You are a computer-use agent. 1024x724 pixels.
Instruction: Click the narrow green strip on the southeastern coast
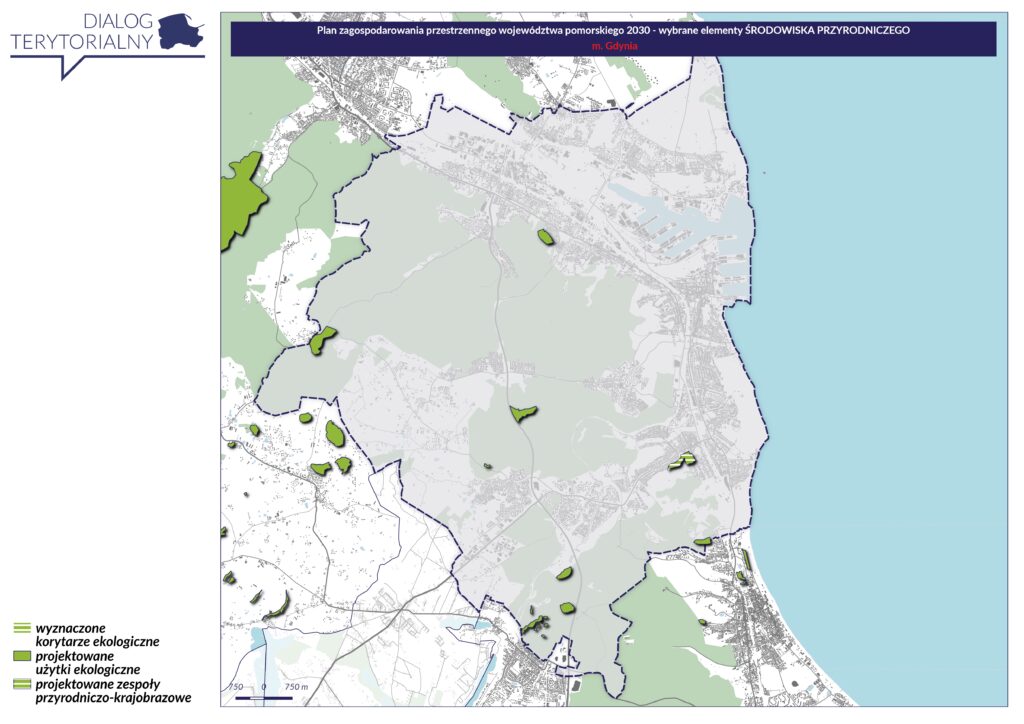pyautogui.click(x=747, y=560)
